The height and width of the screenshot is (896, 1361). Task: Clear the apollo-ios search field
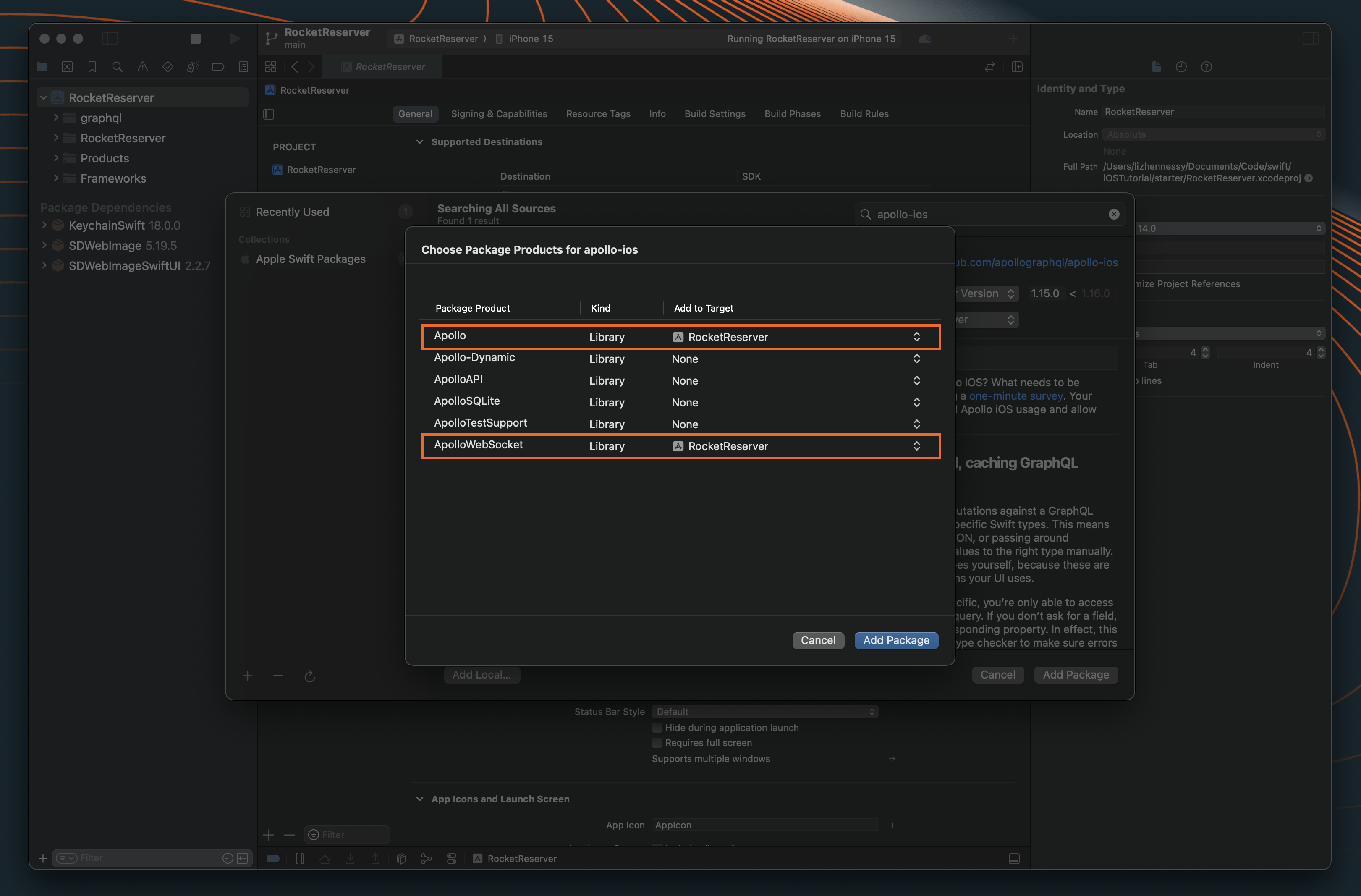1113,214
